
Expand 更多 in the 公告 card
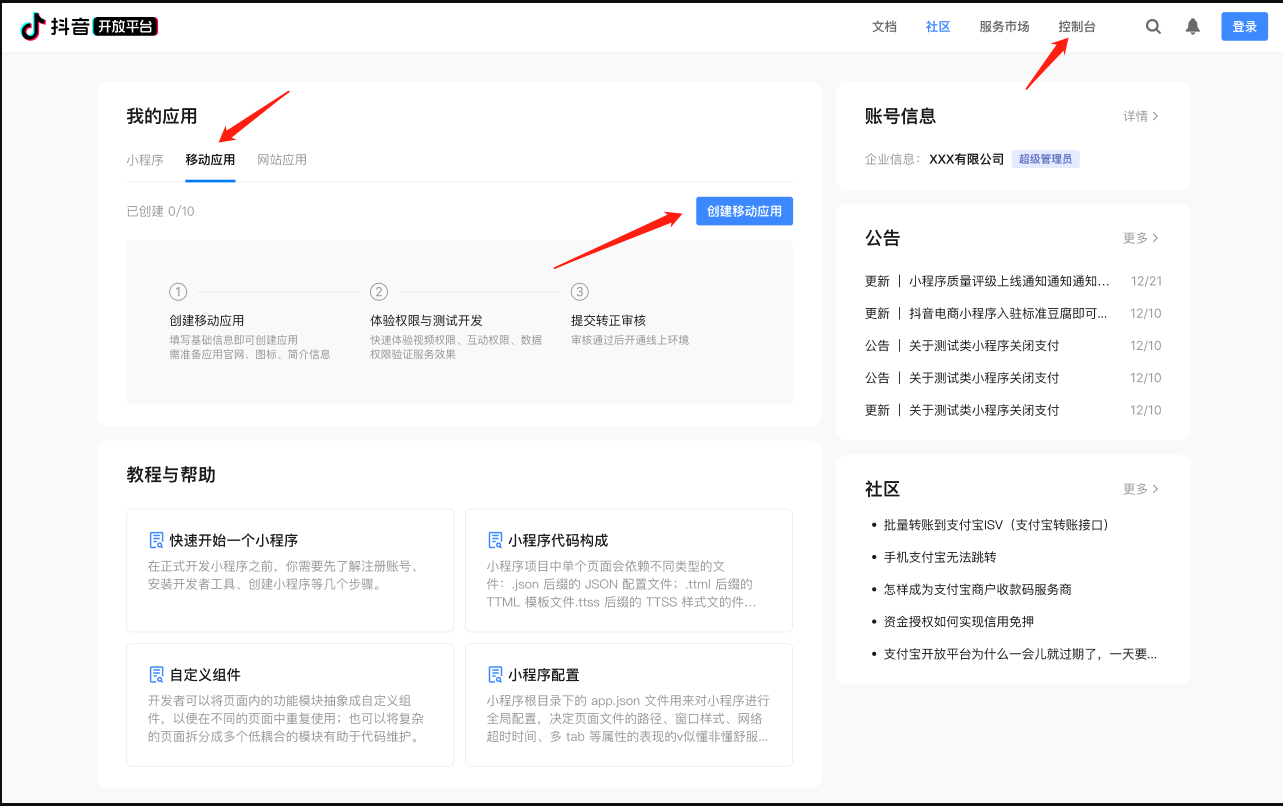pos(1141,238)
